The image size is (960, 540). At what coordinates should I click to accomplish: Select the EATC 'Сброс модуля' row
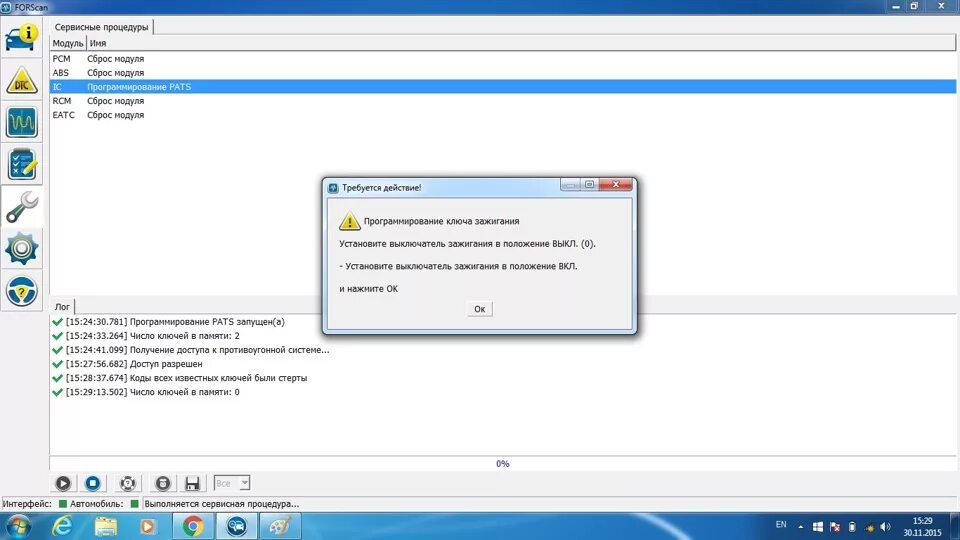tap(503, 115)
